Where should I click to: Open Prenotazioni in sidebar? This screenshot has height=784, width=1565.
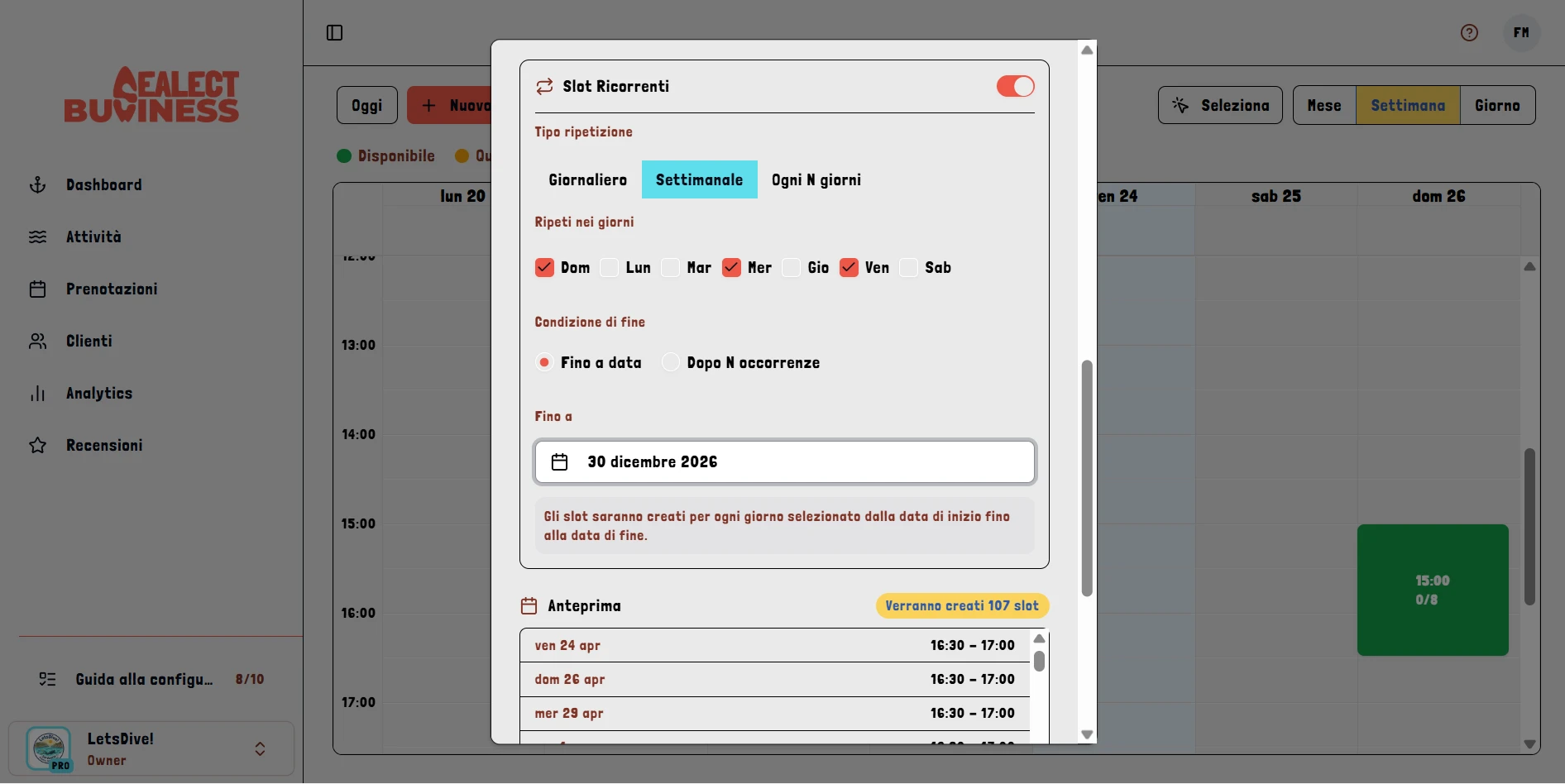pyautogui.click(x=112, y=289)
